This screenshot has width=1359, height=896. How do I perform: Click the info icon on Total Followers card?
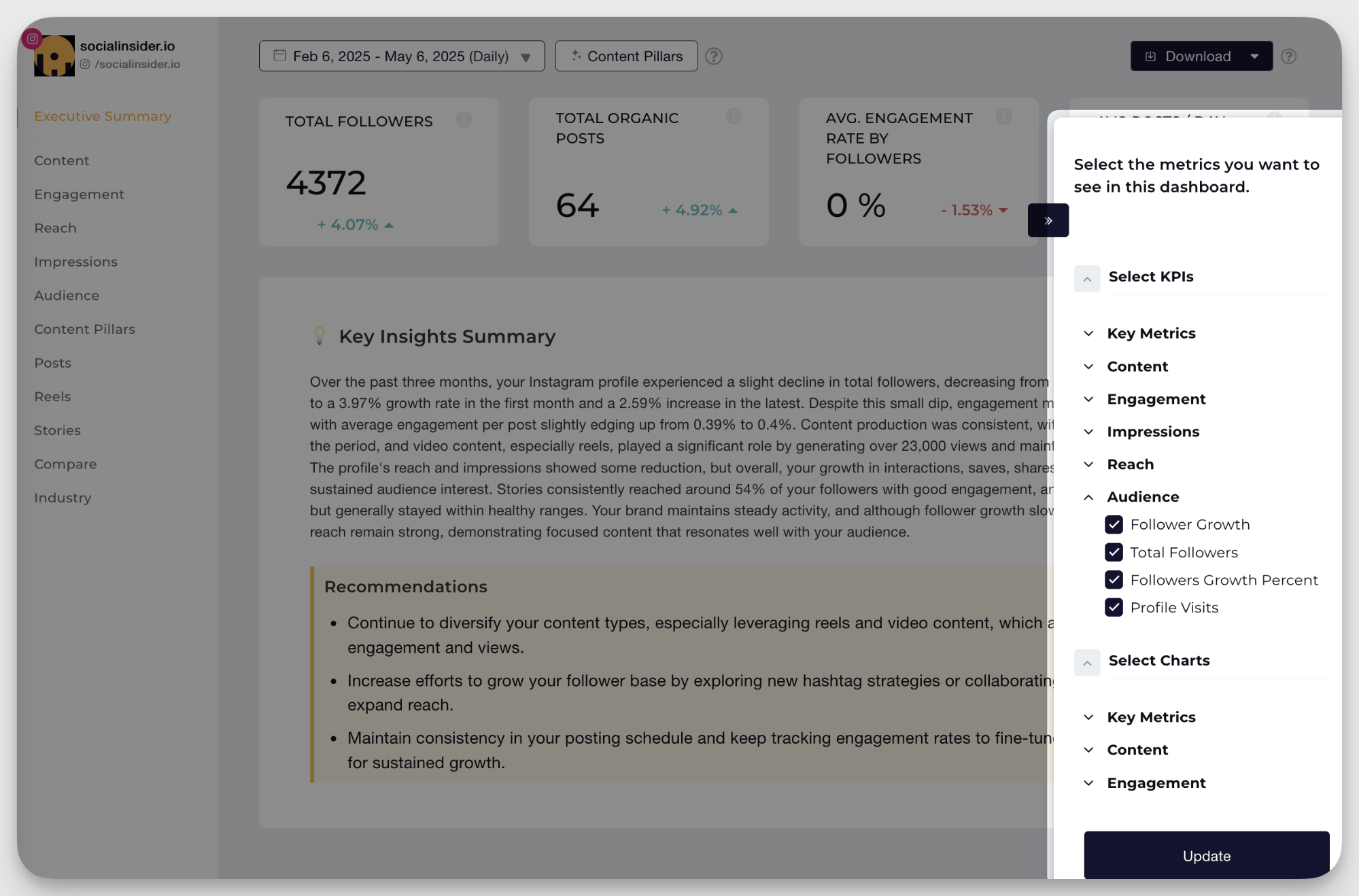click(x=464, y=120)
